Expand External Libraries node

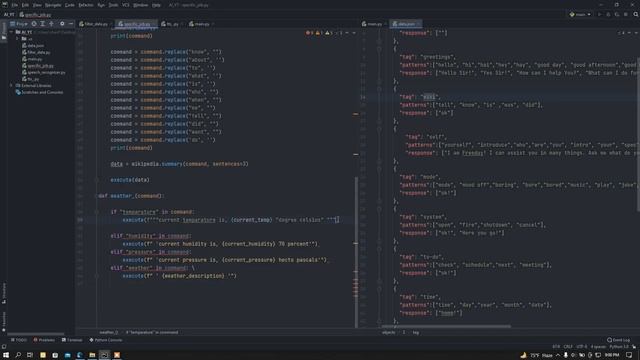pos(11,86)
